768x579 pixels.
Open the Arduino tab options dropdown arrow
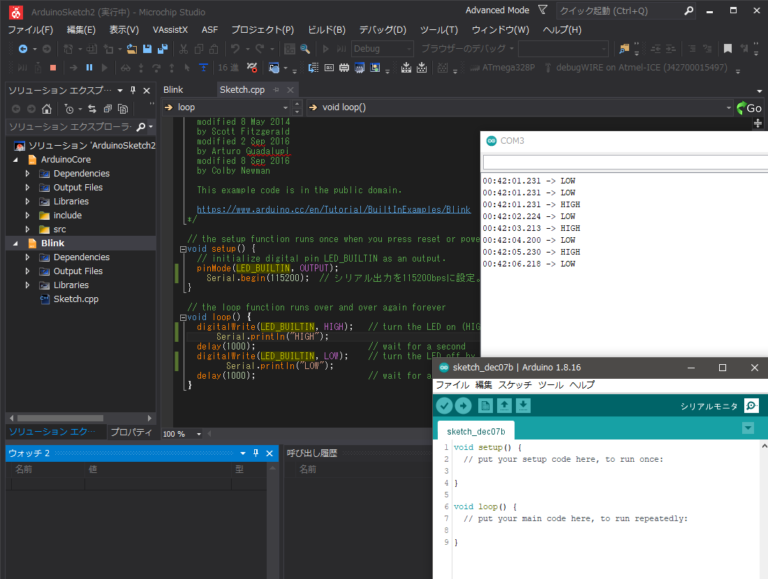748,428
